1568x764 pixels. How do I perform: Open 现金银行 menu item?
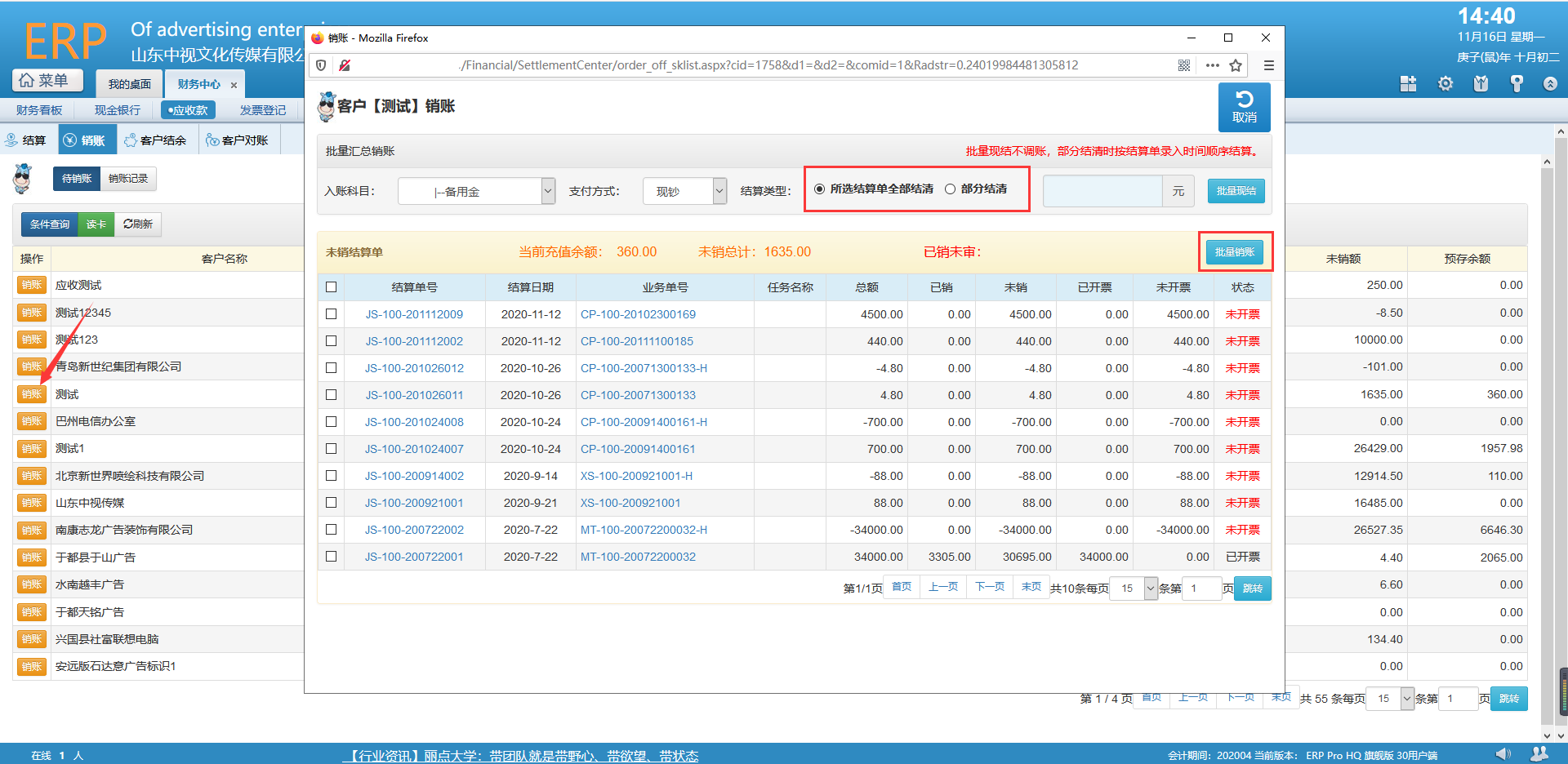click(118, 110)
